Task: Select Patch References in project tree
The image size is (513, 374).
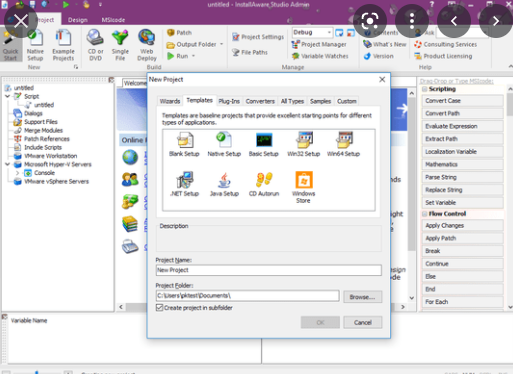Action: click(42, 139)
